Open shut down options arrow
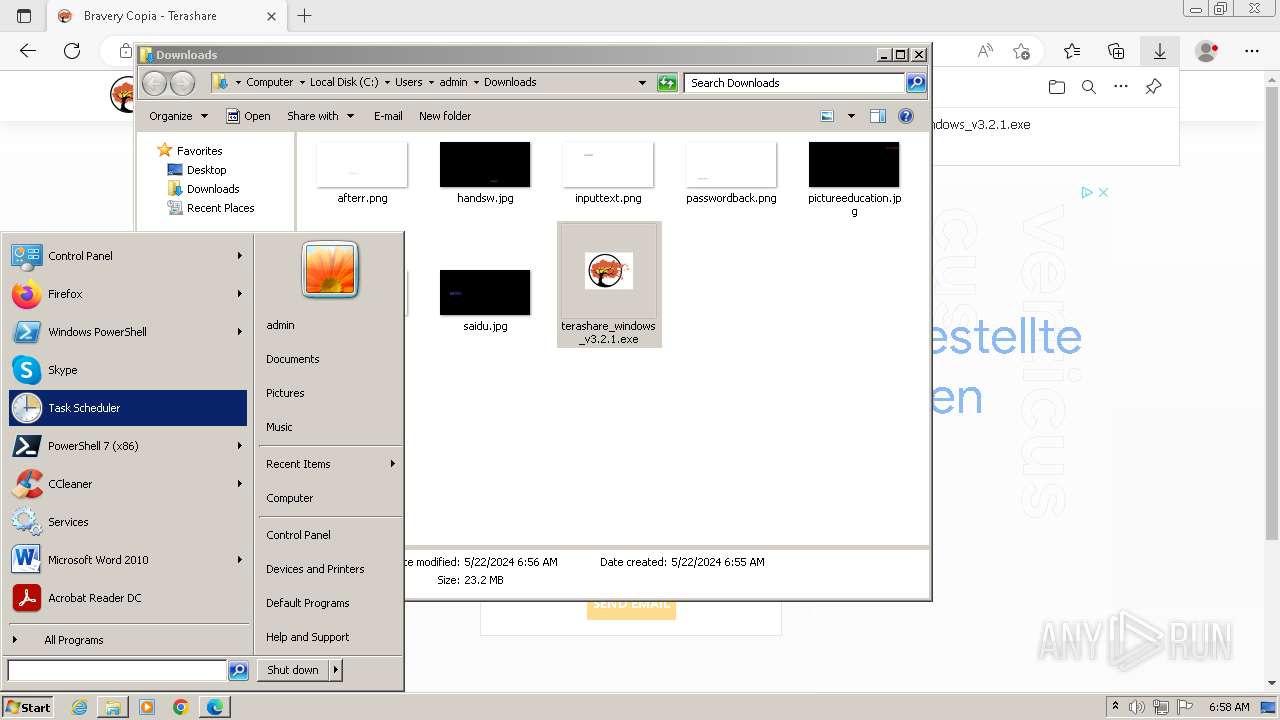Viewport: 1280px width, 720px height. pos(336,670)
